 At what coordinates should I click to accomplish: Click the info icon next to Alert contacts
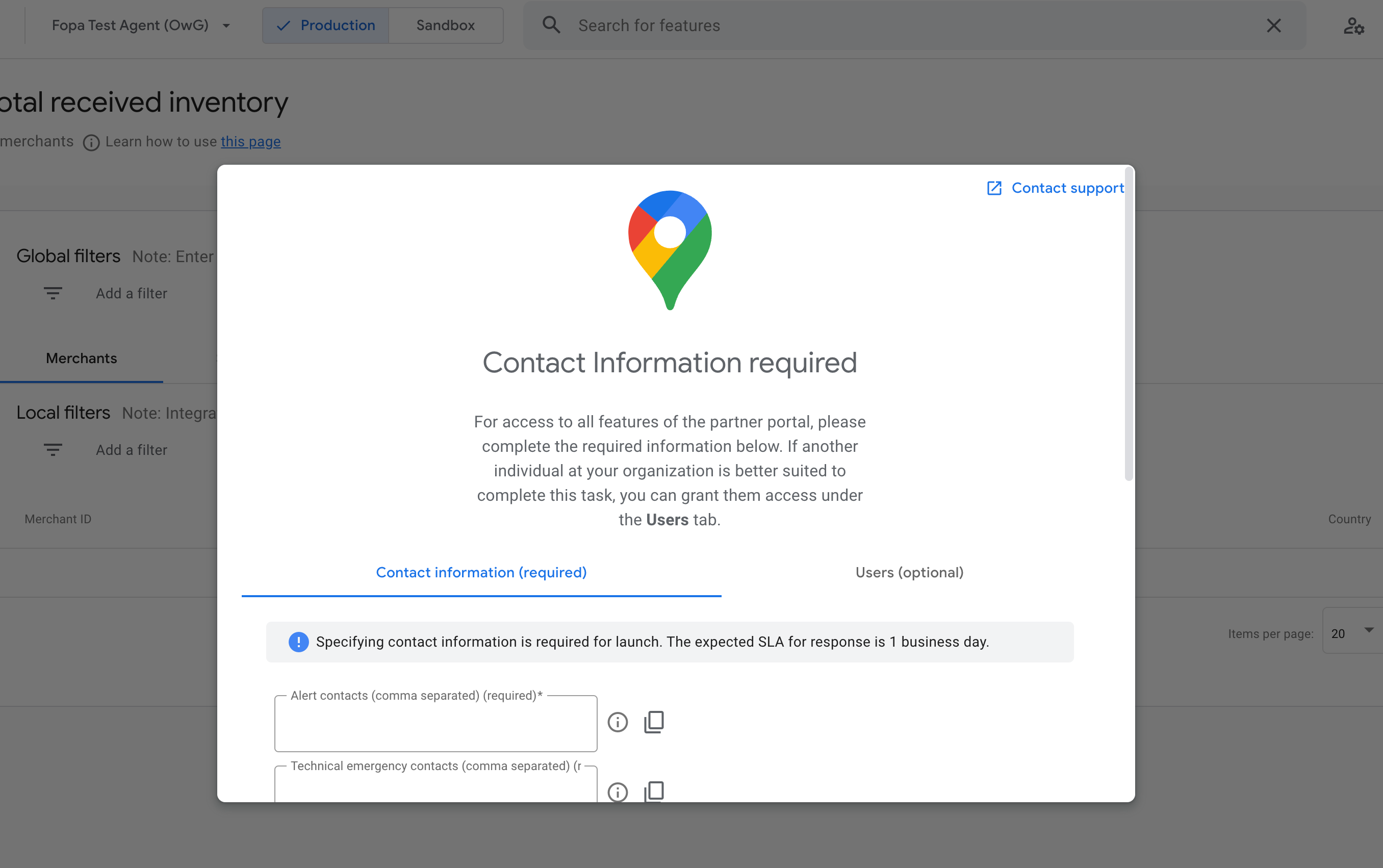[618, 722]
